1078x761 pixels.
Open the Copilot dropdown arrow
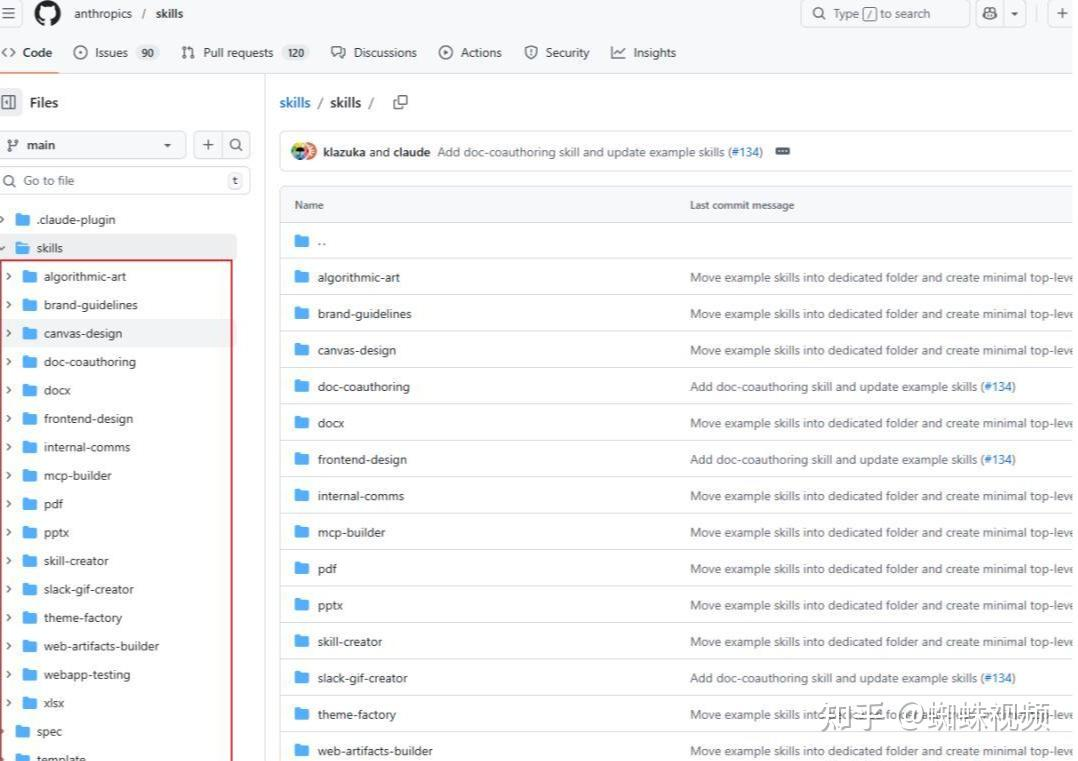(1014, 13)
